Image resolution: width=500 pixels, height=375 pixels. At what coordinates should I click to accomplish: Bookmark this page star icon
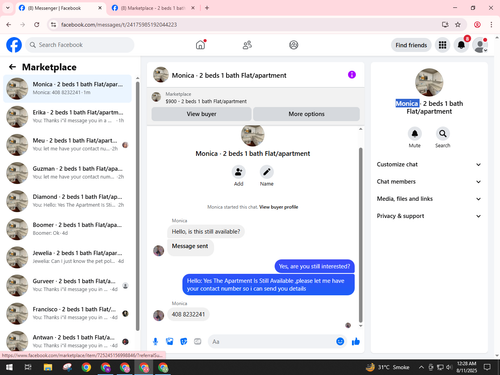(458, 25)
